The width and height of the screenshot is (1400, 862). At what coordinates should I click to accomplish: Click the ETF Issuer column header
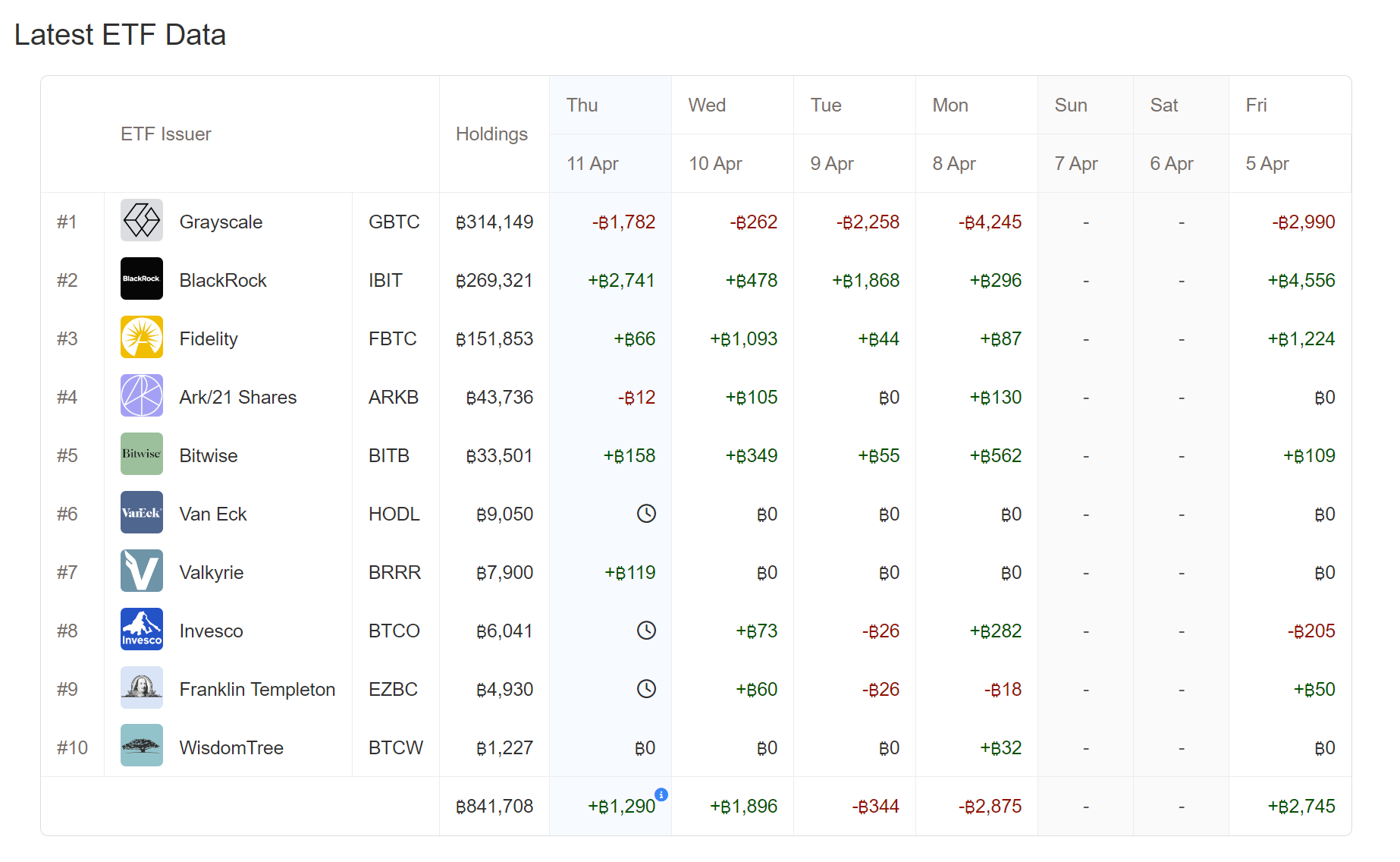[165, 134]
